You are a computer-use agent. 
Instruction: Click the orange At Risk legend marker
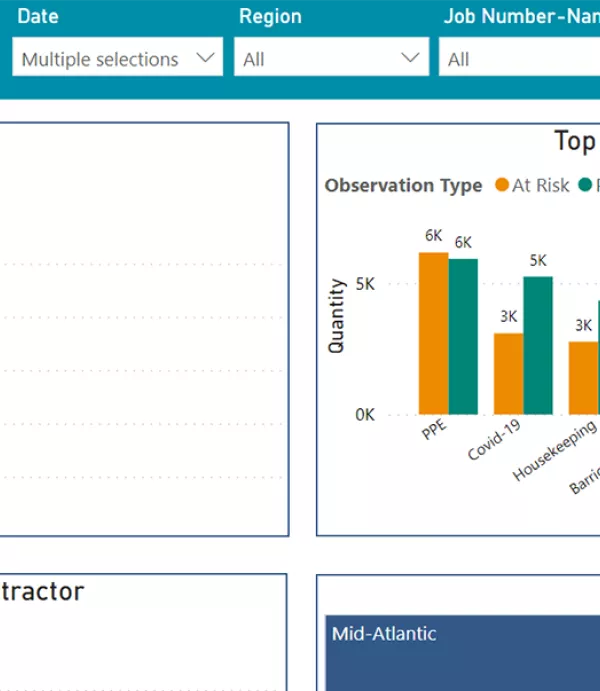[501, 185]
